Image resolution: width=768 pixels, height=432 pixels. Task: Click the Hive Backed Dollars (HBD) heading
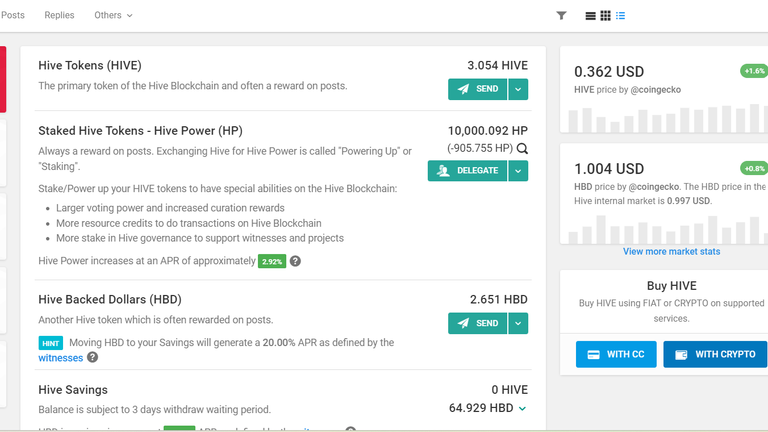(110, 299)
